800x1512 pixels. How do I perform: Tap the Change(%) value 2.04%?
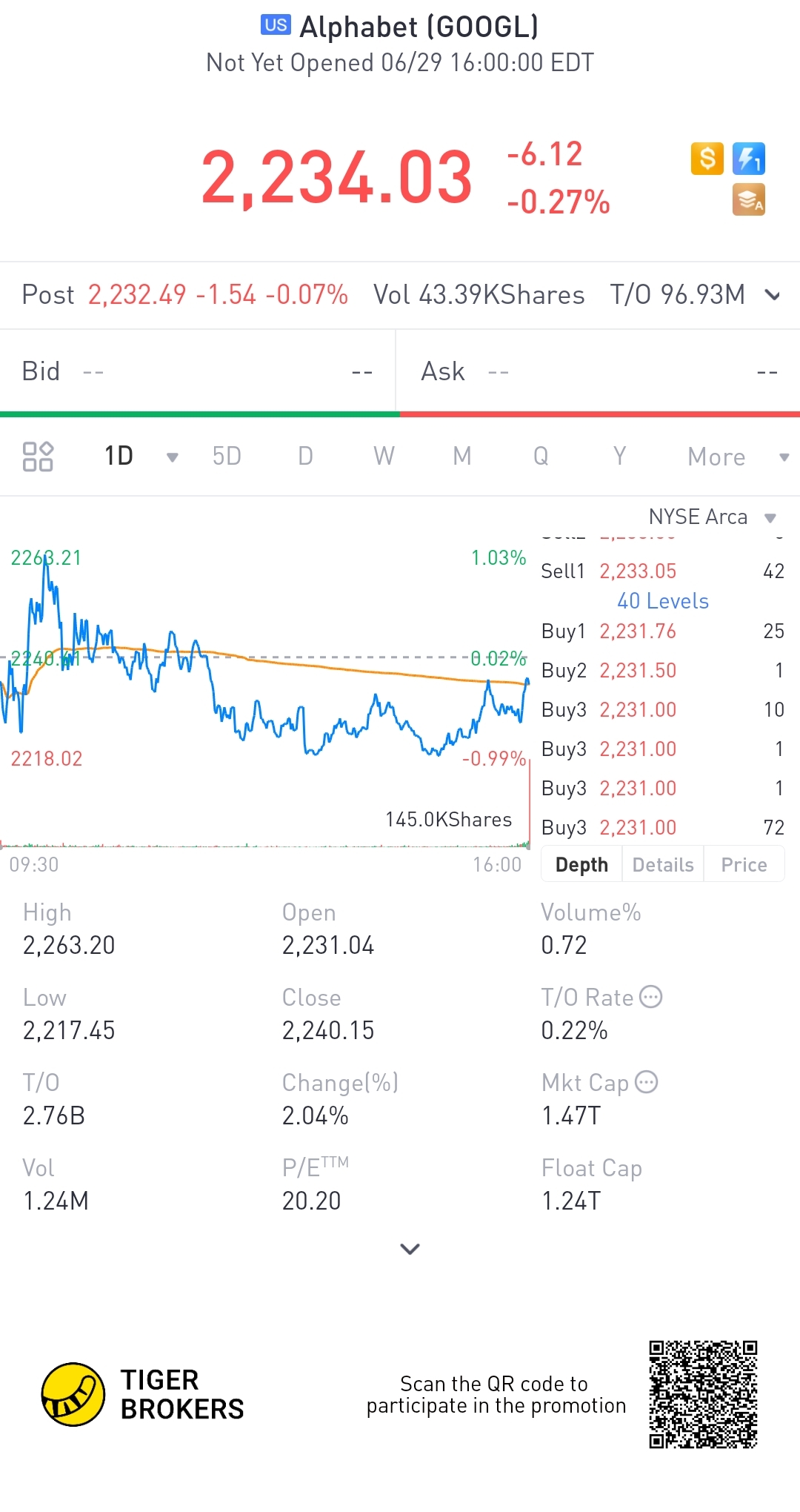[x=315, y=1115]
